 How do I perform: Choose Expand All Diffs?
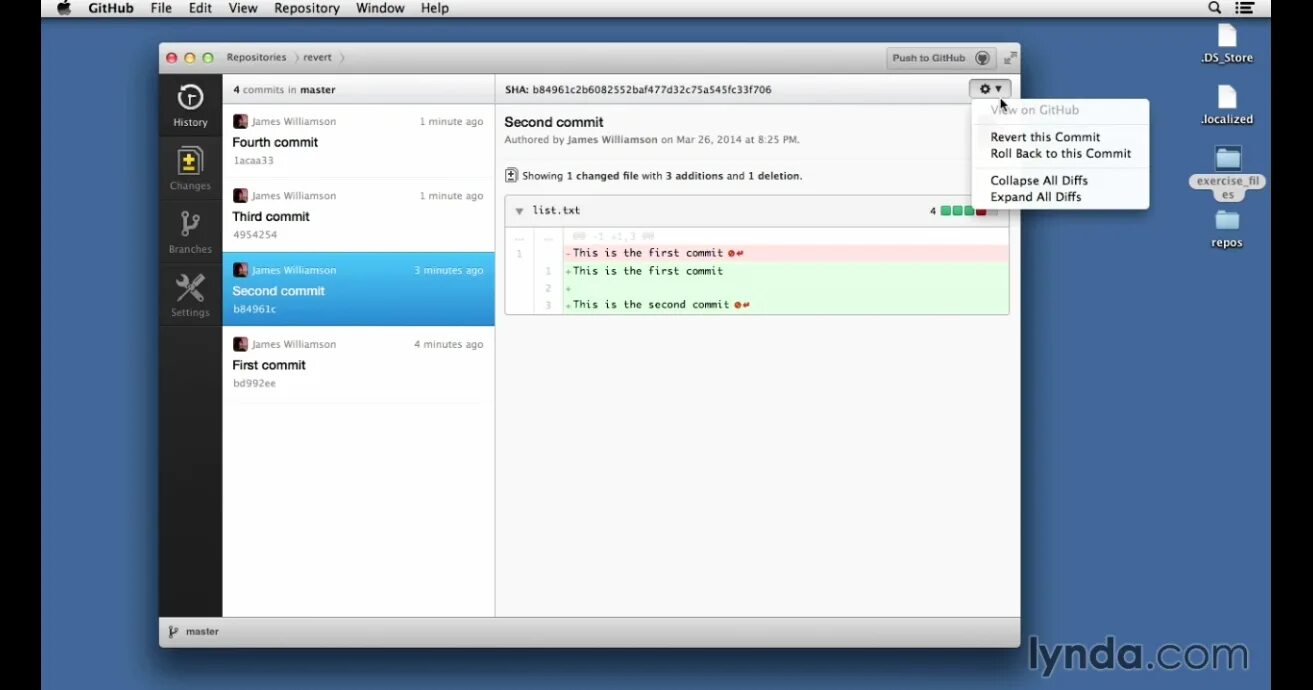pos(1035,197)
